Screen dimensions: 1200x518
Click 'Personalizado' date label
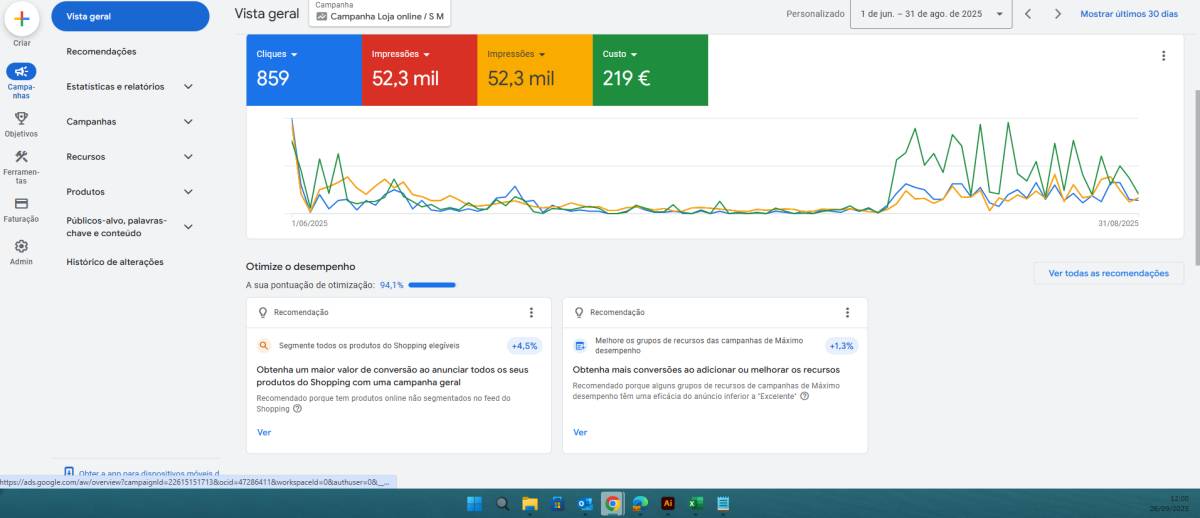815,14
